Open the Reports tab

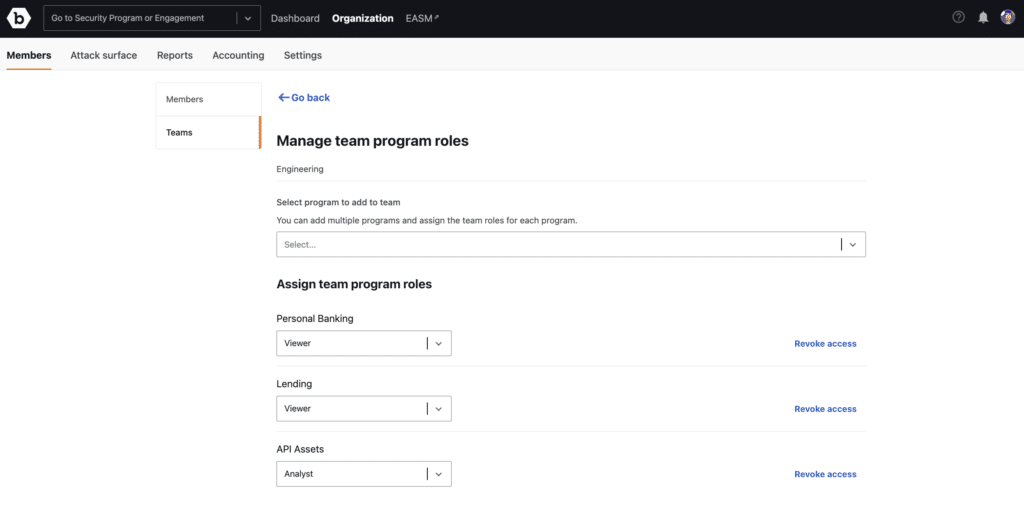pyautogui.click(x=175, y=55)
